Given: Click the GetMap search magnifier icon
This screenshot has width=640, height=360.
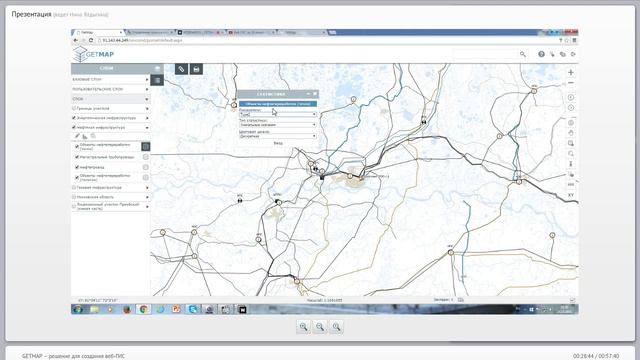Looking at the screenshot, I should [522, 54].
